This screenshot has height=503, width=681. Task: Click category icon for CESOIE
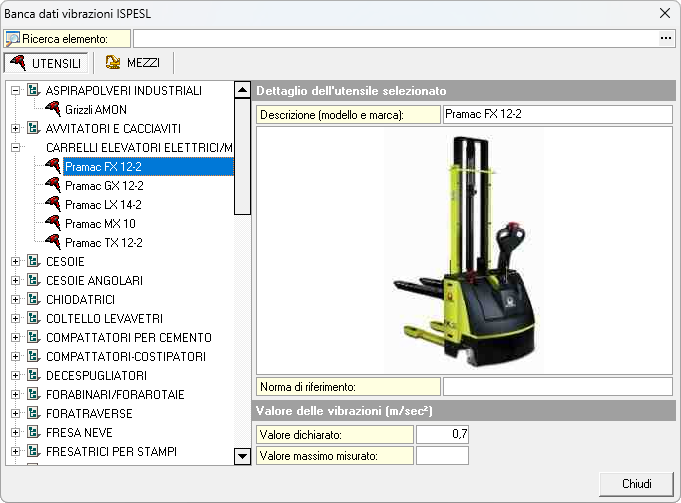pos(33,262)
